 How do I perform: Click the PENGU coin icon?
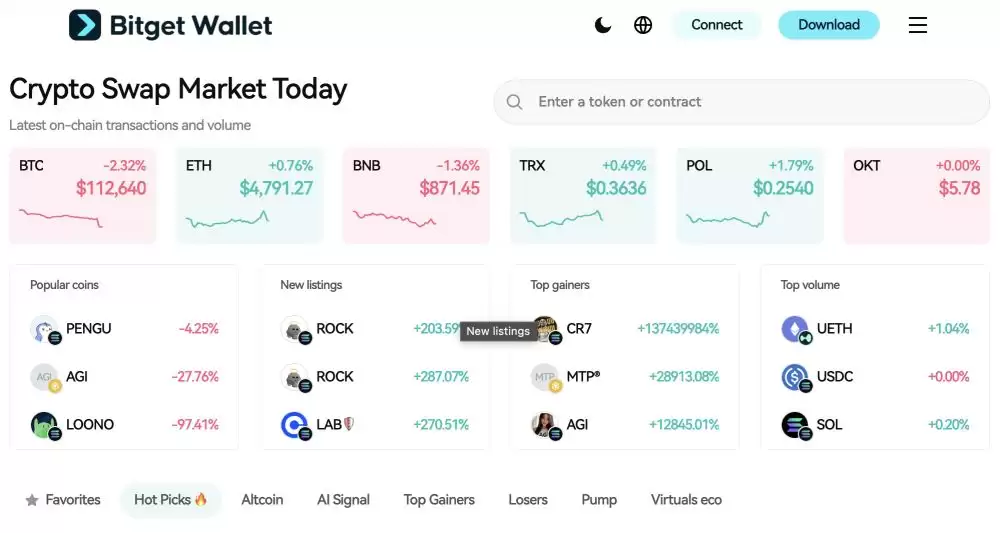[x=44, y=329]
